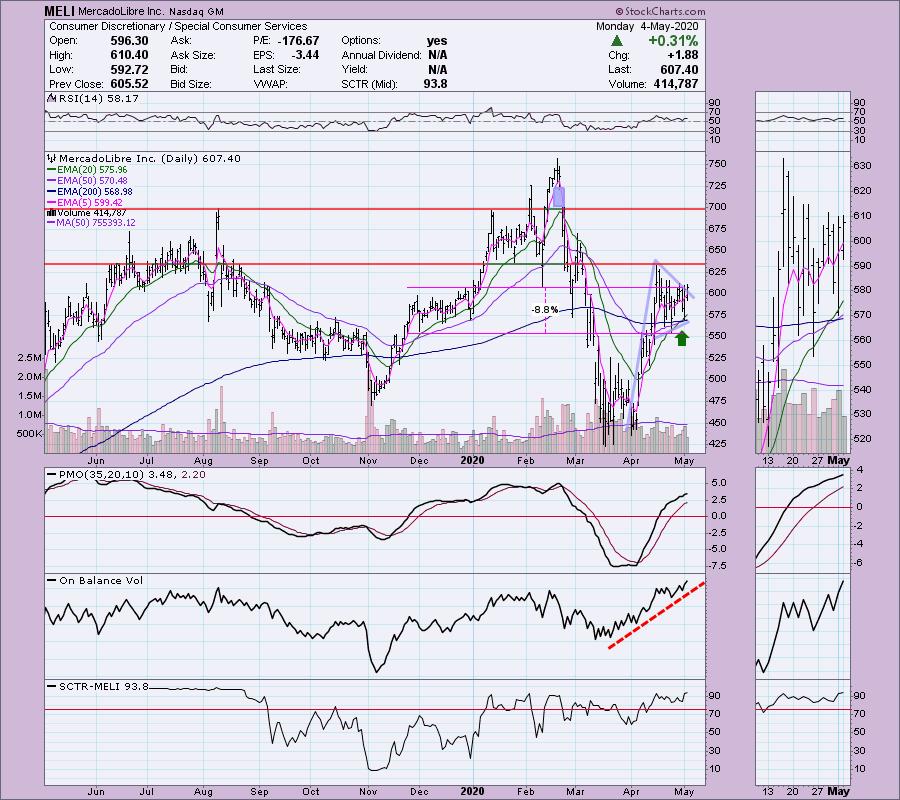Select the Last price in quote header
The width and height of the screenshot is (900, 800).
(679, 69)
